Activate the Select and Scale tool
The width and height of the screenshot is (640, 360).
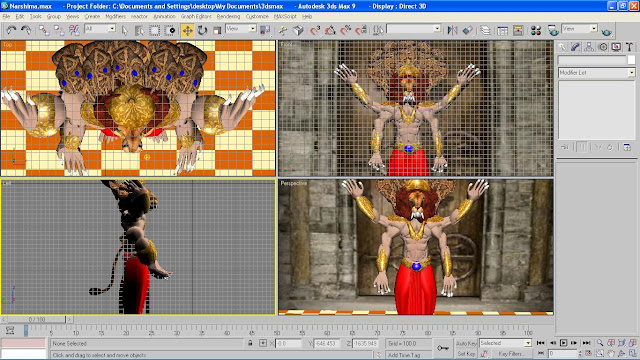tap(217, 30)
